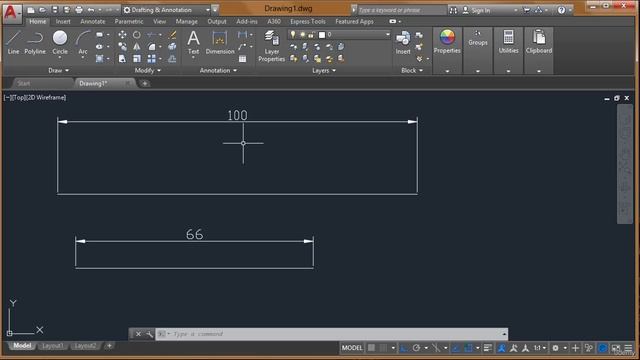
Task: Switch to the Start file tab
Action: click(24, 83)
